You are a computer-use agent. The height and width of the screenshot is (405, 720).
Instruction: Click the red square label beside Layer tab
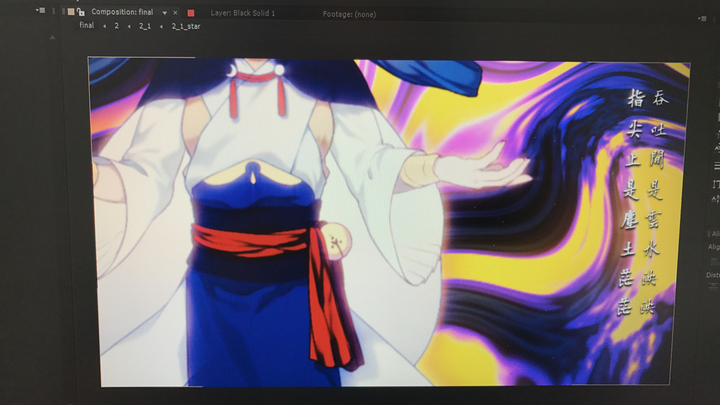point(191,13)
